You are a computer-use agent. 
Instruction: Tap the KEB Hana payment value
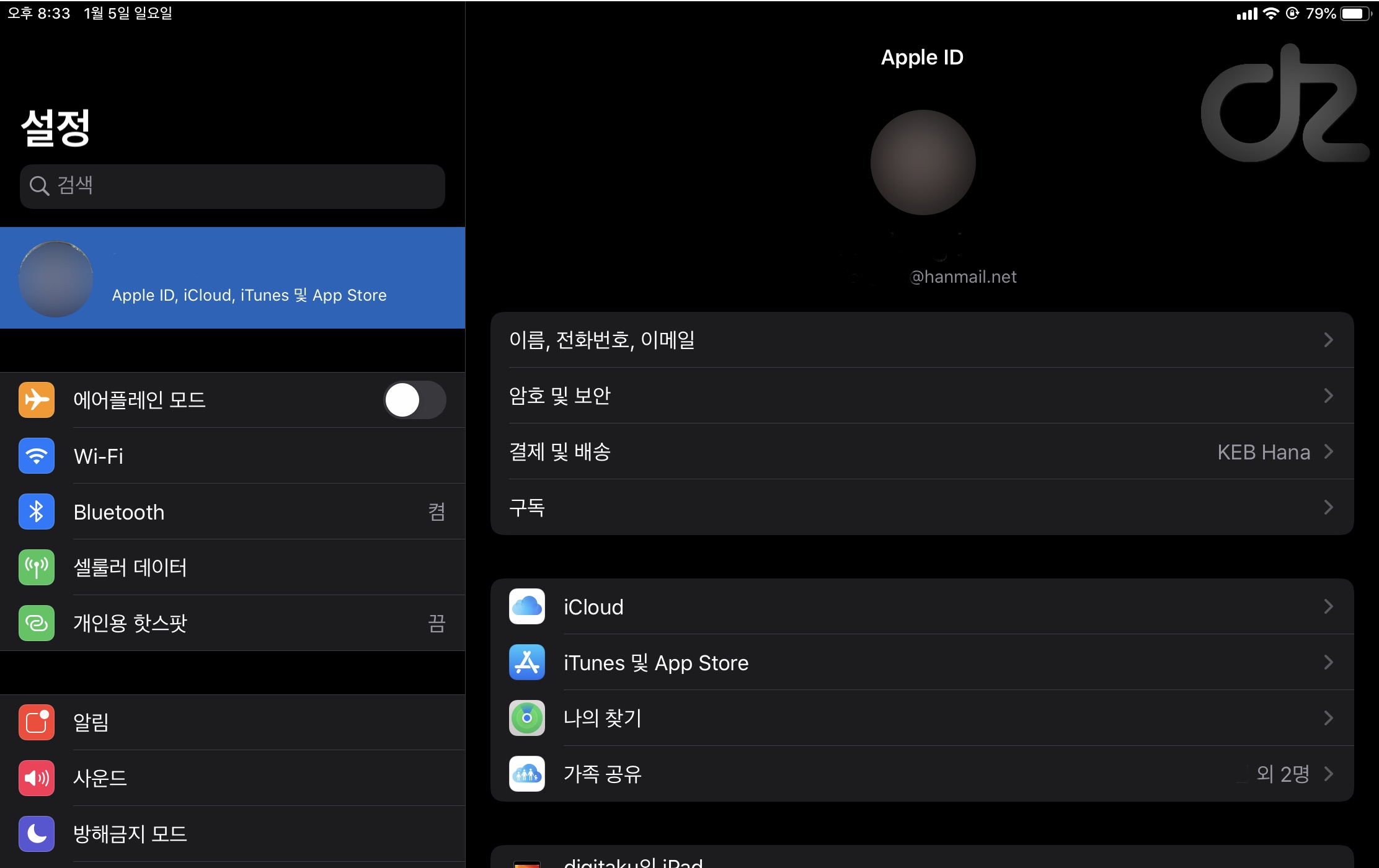(1264, 452)
